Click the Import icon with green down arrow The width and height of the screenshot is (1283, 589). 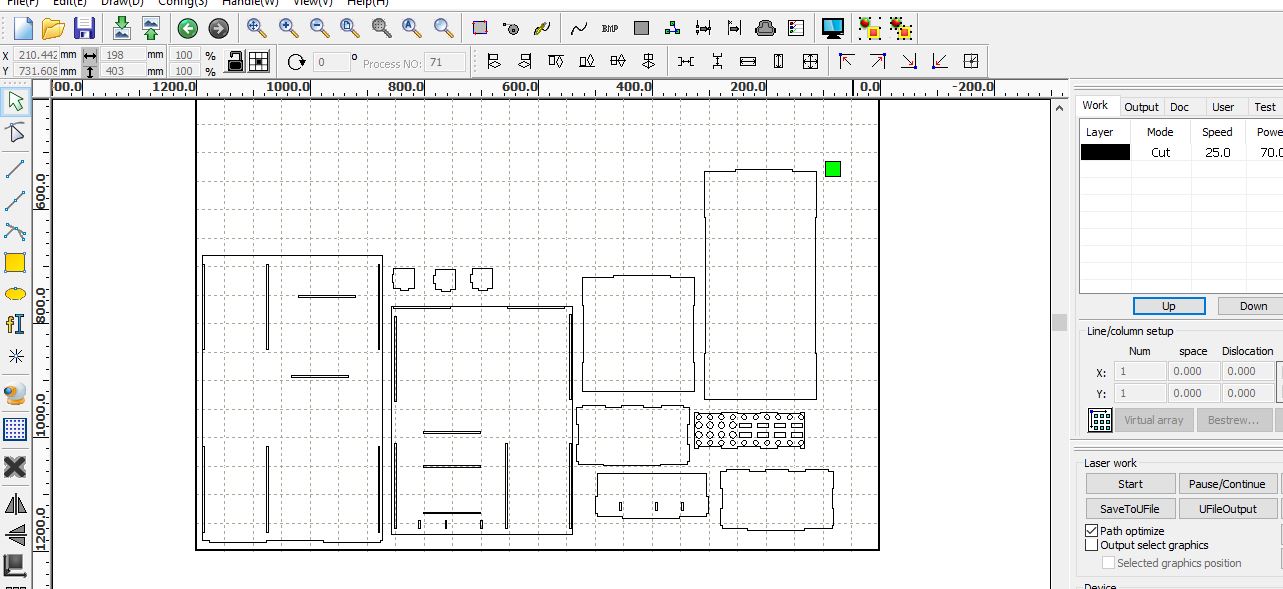pyautogui.click(x=121, y=28)
